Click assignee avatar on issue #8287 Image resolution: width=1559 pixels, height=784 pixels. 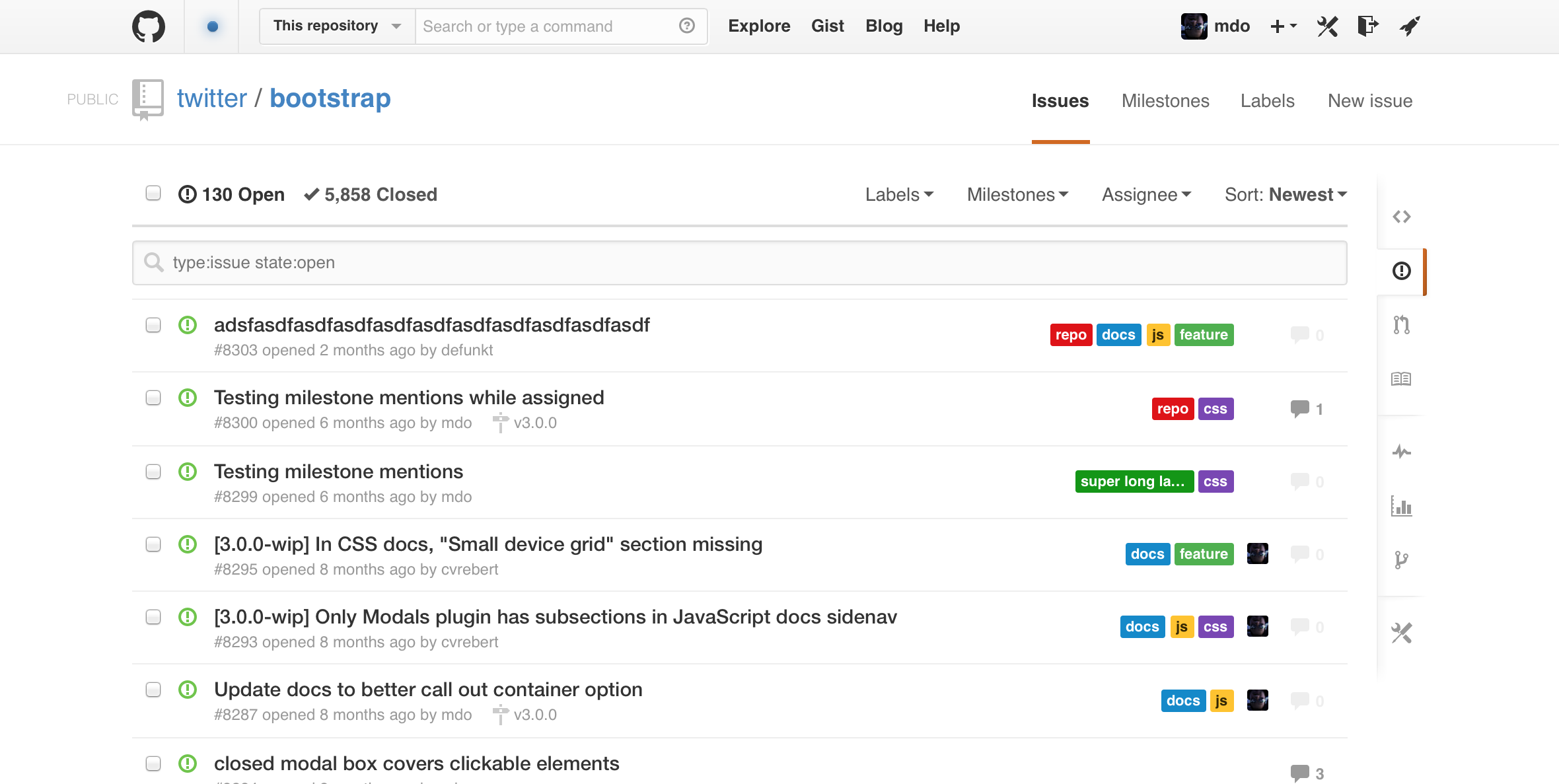point(1258,700)
